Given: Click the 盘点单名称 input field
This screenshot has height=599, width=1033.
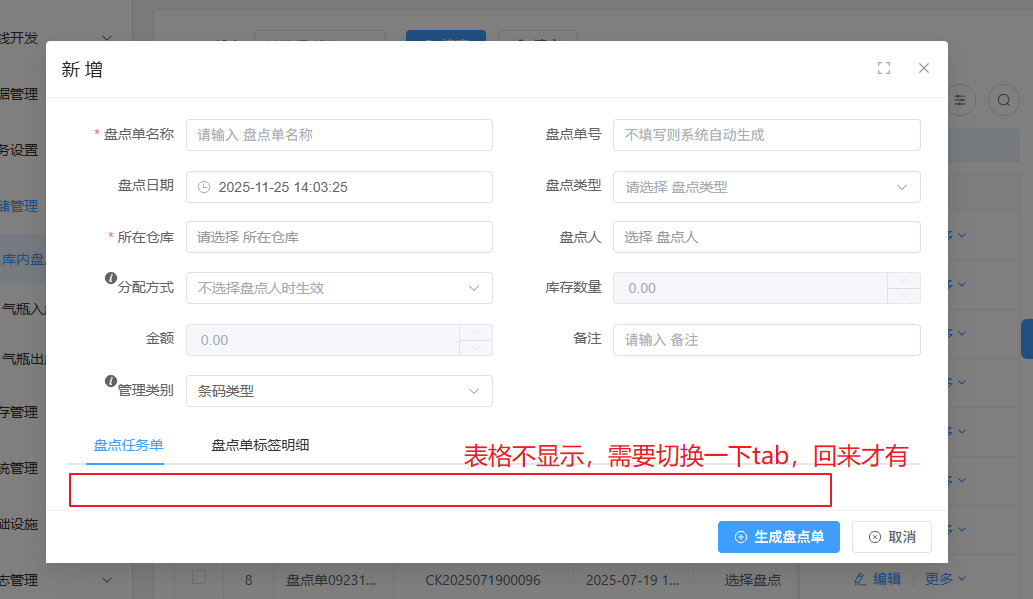Looking at the screenshot, I should coord(339,135).
